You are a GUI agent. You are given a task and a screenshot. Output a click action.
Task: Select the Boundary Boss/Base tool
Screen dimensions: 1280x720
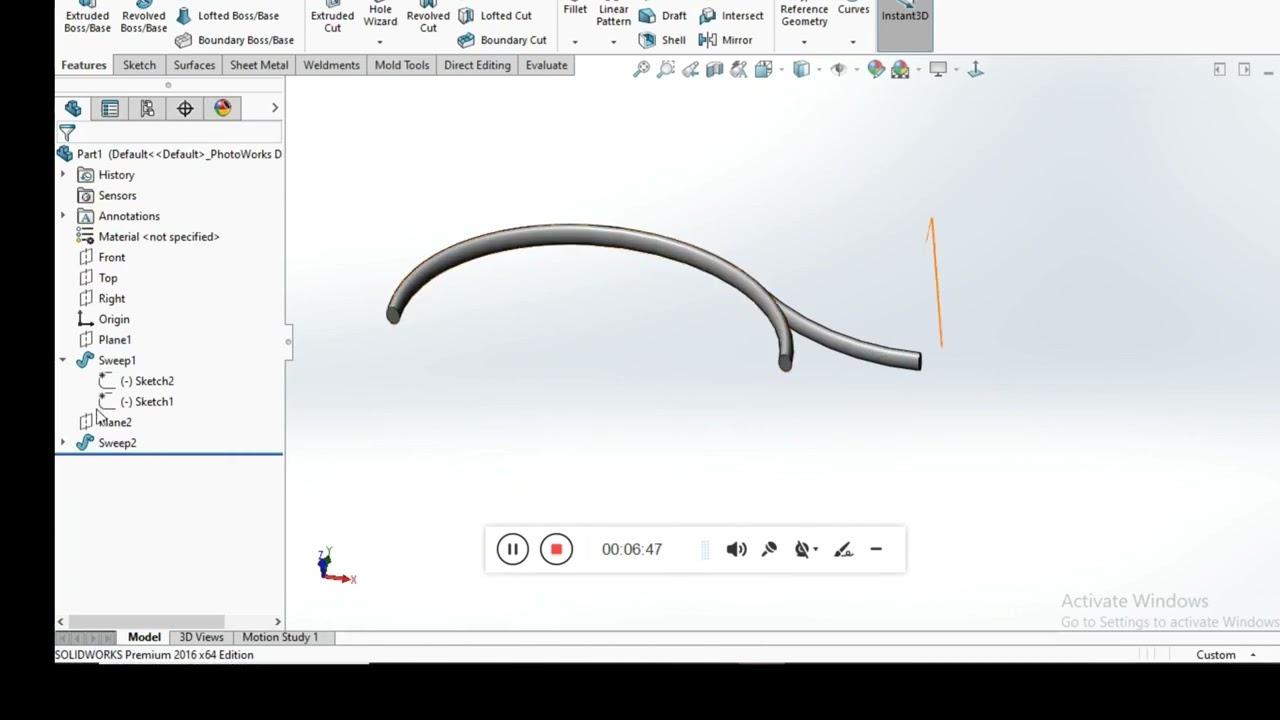click(235, 40)
